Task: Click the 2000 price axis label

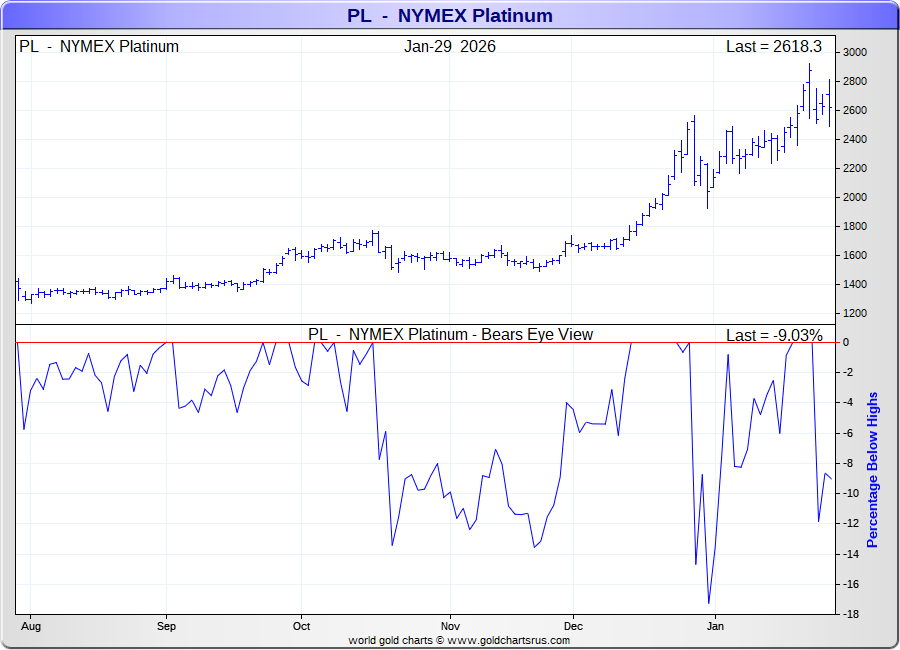Action: (x=854, y=198)
